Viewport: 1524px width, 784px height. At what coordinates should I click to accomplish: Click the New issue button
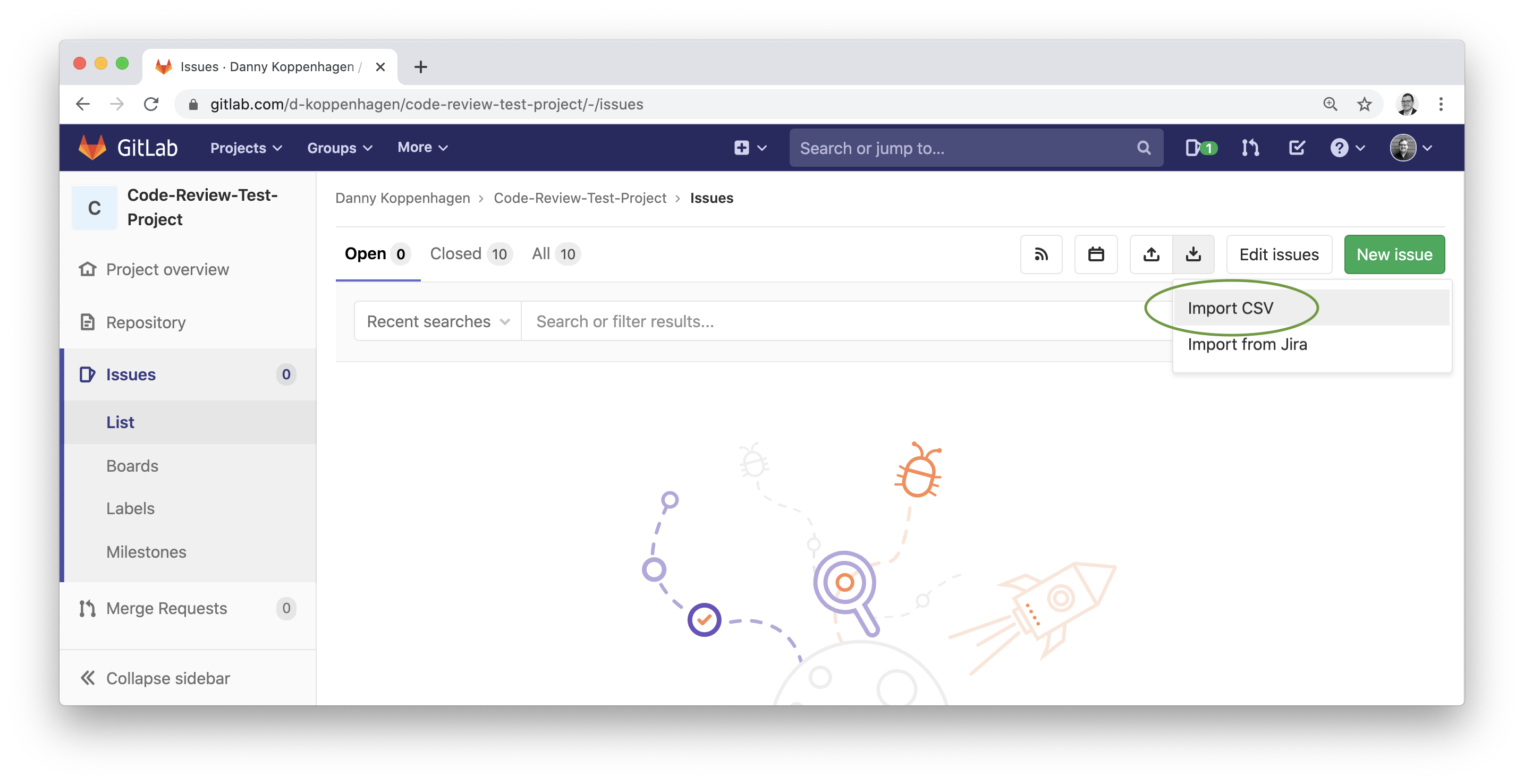pos(1394,253)
